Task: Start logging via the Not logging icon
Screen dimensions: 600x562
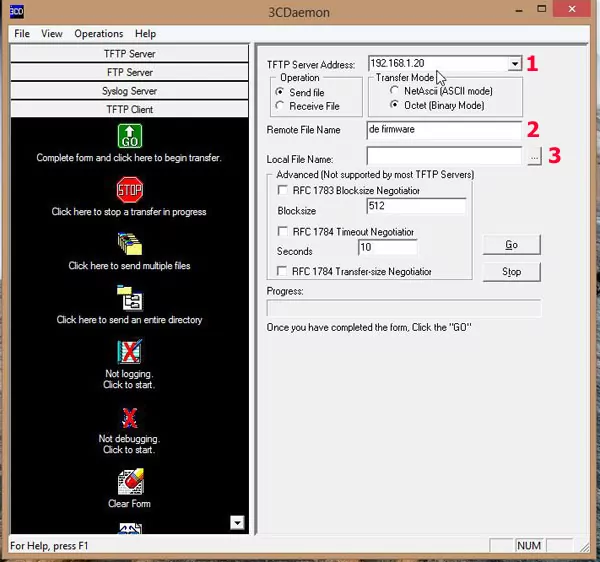Action: pyautogui.click(x=129, y=352)
